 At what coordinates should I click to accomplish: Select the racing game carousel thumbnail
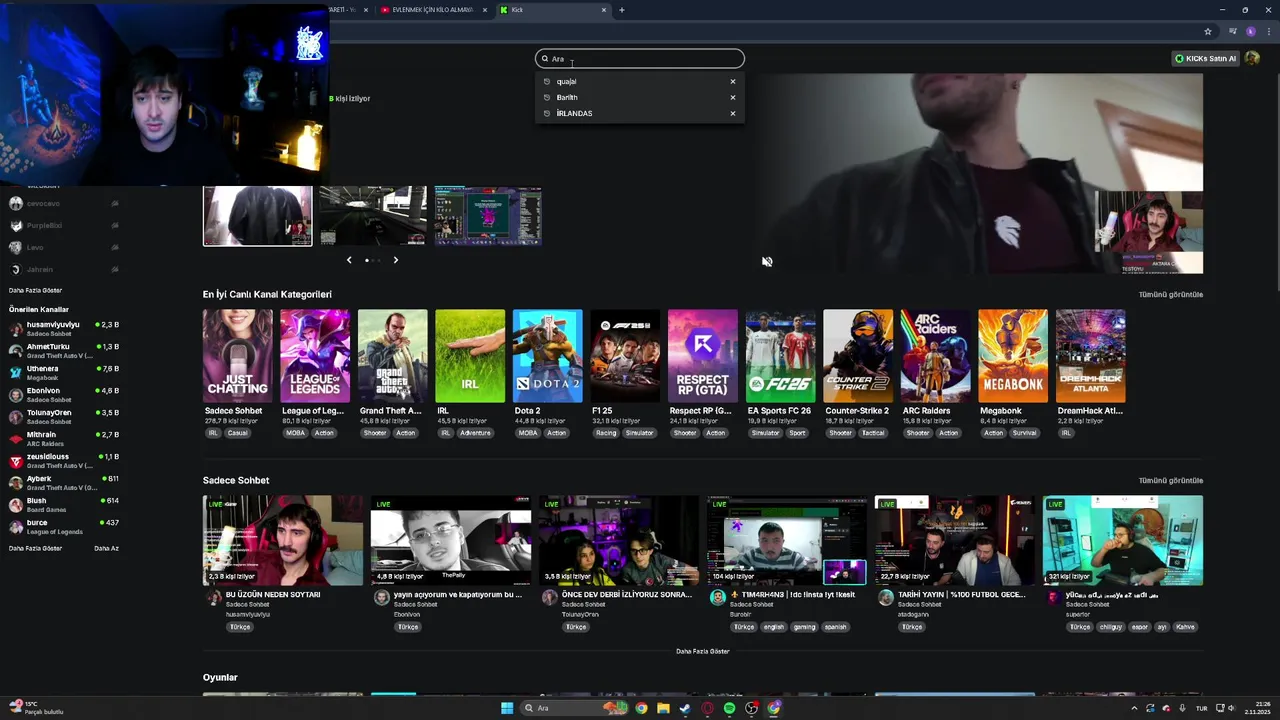coord(373,215)
